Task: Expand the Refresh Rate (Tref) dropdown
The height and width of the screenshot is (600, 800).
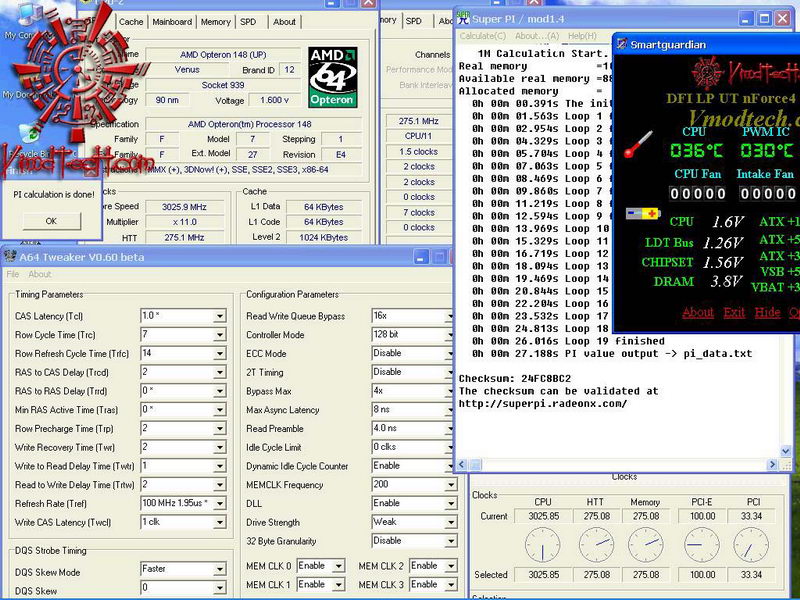Action: (x=219, y=504)
